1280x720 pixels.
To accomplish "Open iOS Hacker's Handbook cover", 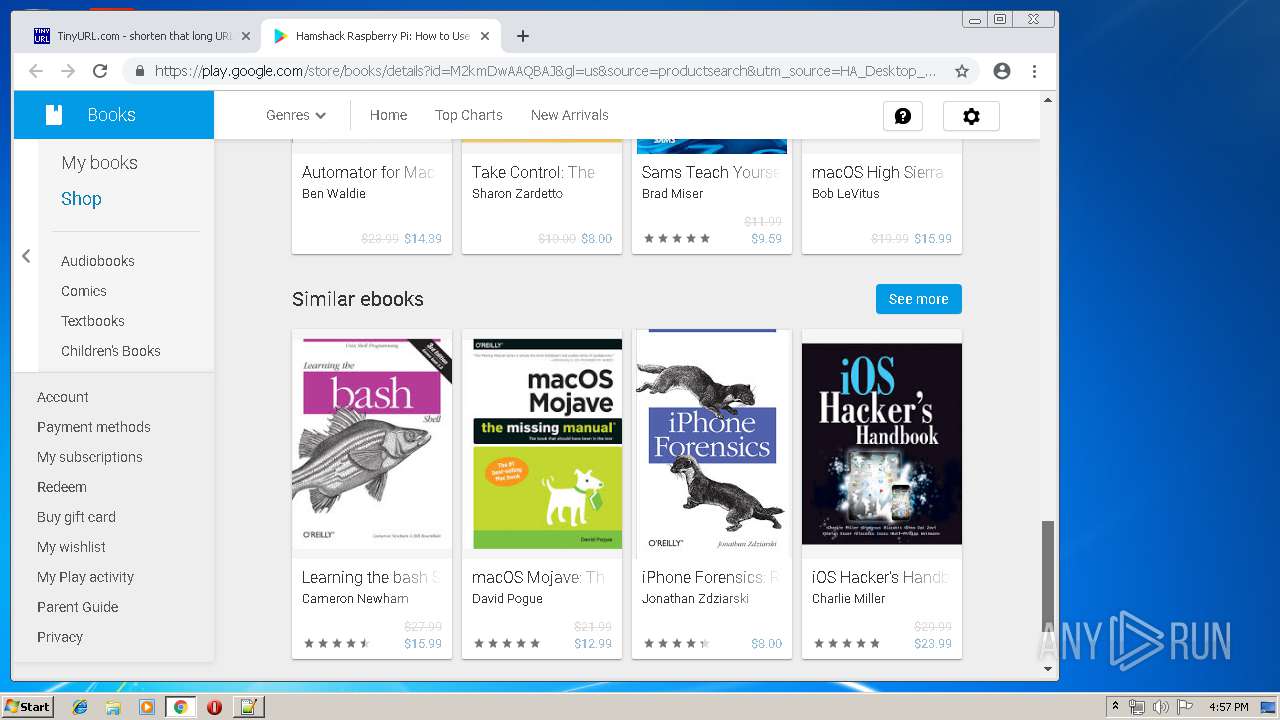I will [882, 444].
